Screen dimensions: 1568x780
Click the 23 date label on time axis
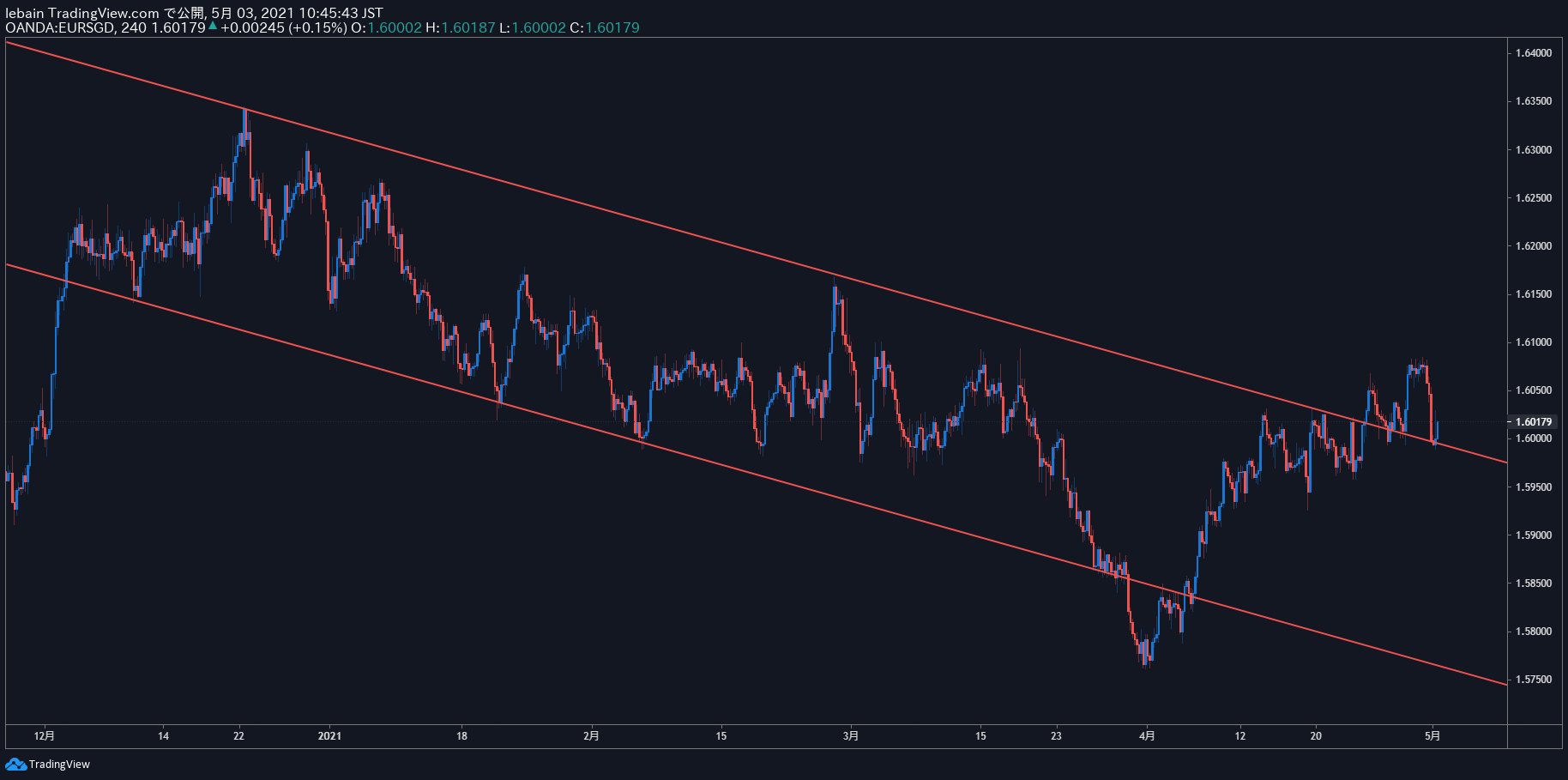[1056, 736]
